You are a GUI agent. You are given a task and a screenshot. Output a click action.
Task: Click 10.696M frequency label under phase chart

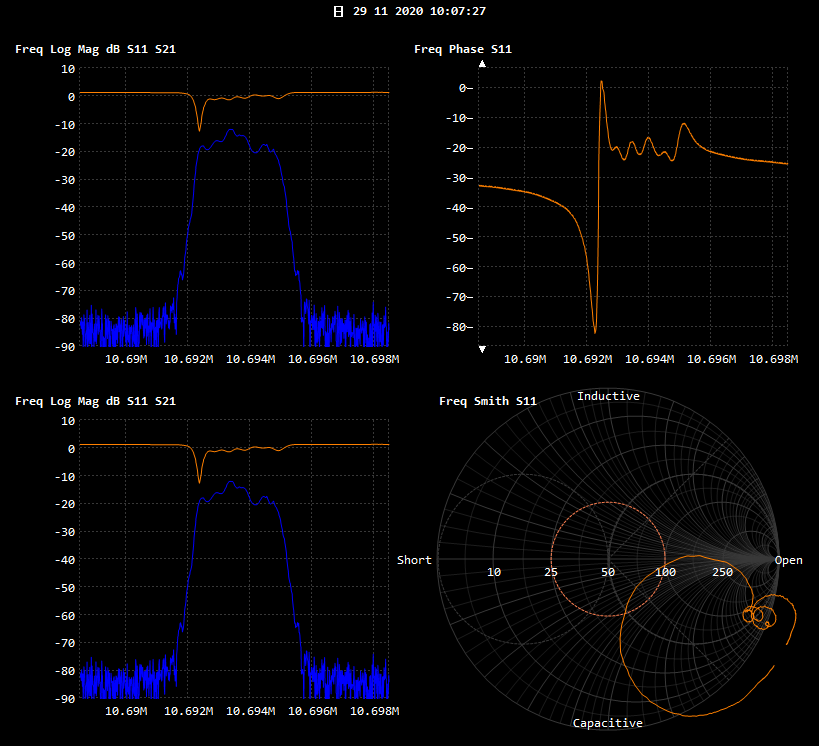point(711,359)
